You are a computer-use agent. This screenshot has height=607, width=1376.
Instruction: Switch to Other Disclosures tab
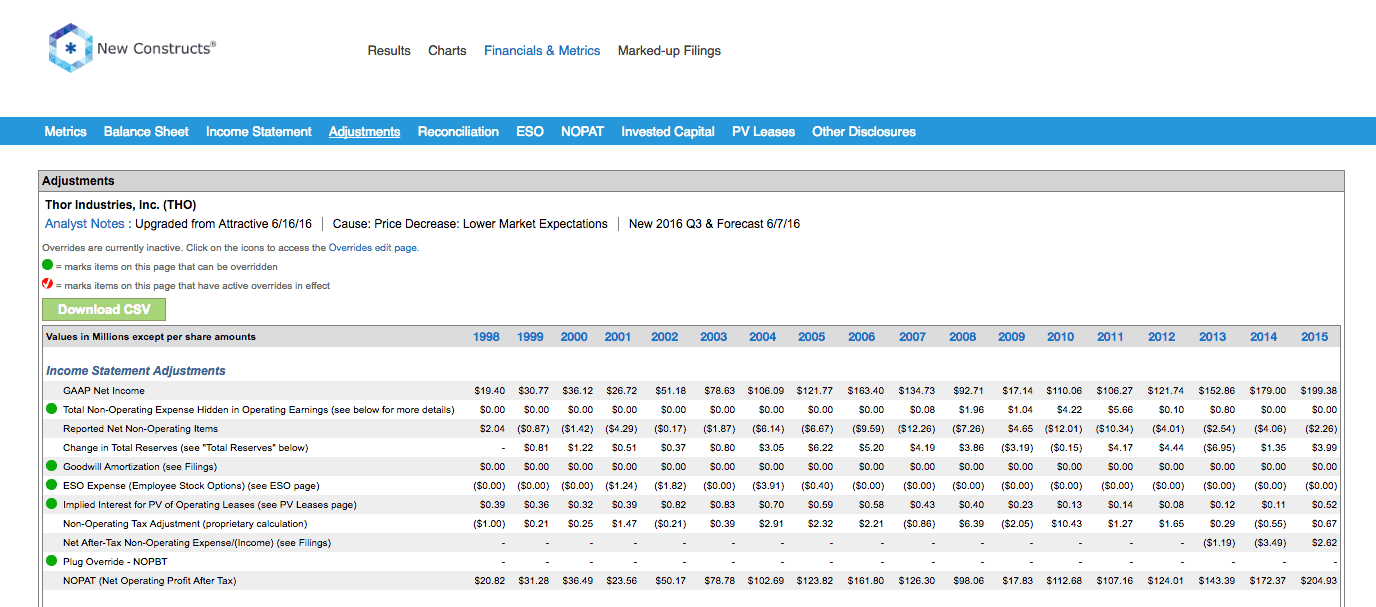point(864,131)
